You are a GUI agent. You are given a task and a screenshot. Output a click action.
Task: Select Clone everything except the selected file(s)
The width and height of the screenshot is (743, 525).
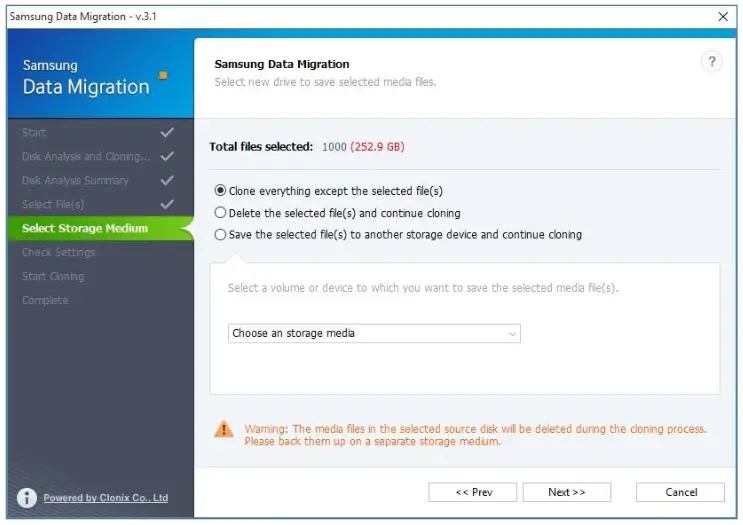click(x=329, y=191)
